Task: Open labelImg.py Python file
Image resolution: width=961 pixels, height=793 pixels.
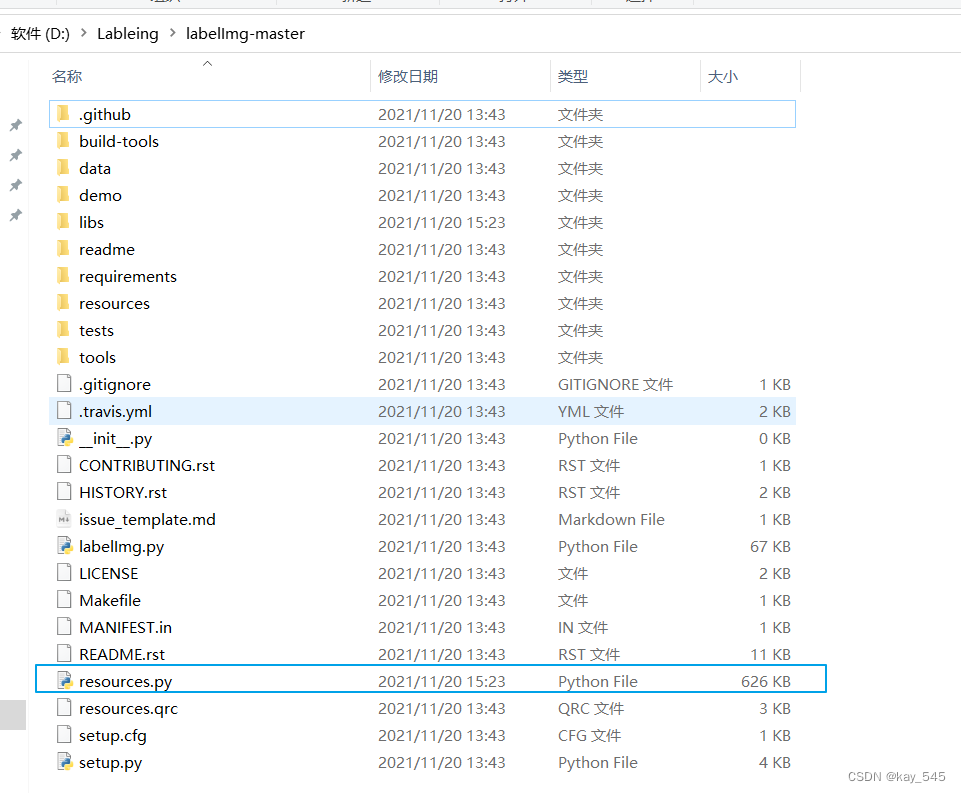Action: click(x=122, y=546)
